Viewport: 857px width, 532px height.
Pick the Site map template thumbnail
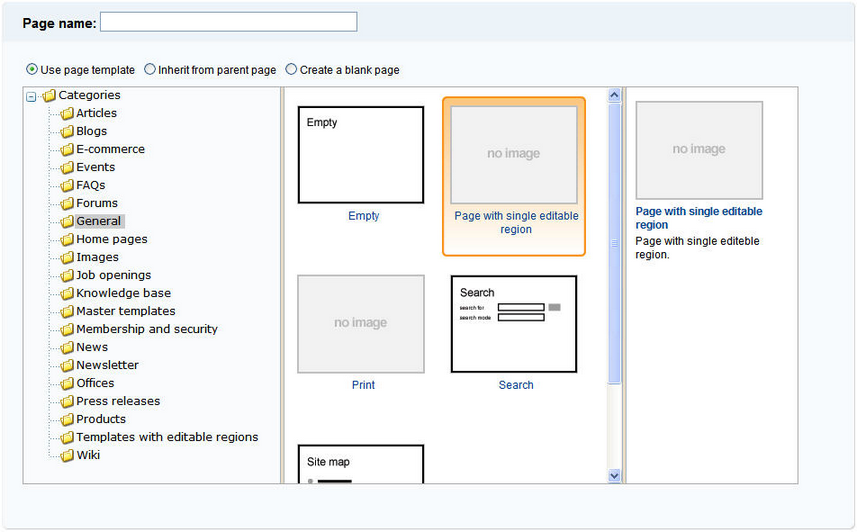[x=361, y=464]
